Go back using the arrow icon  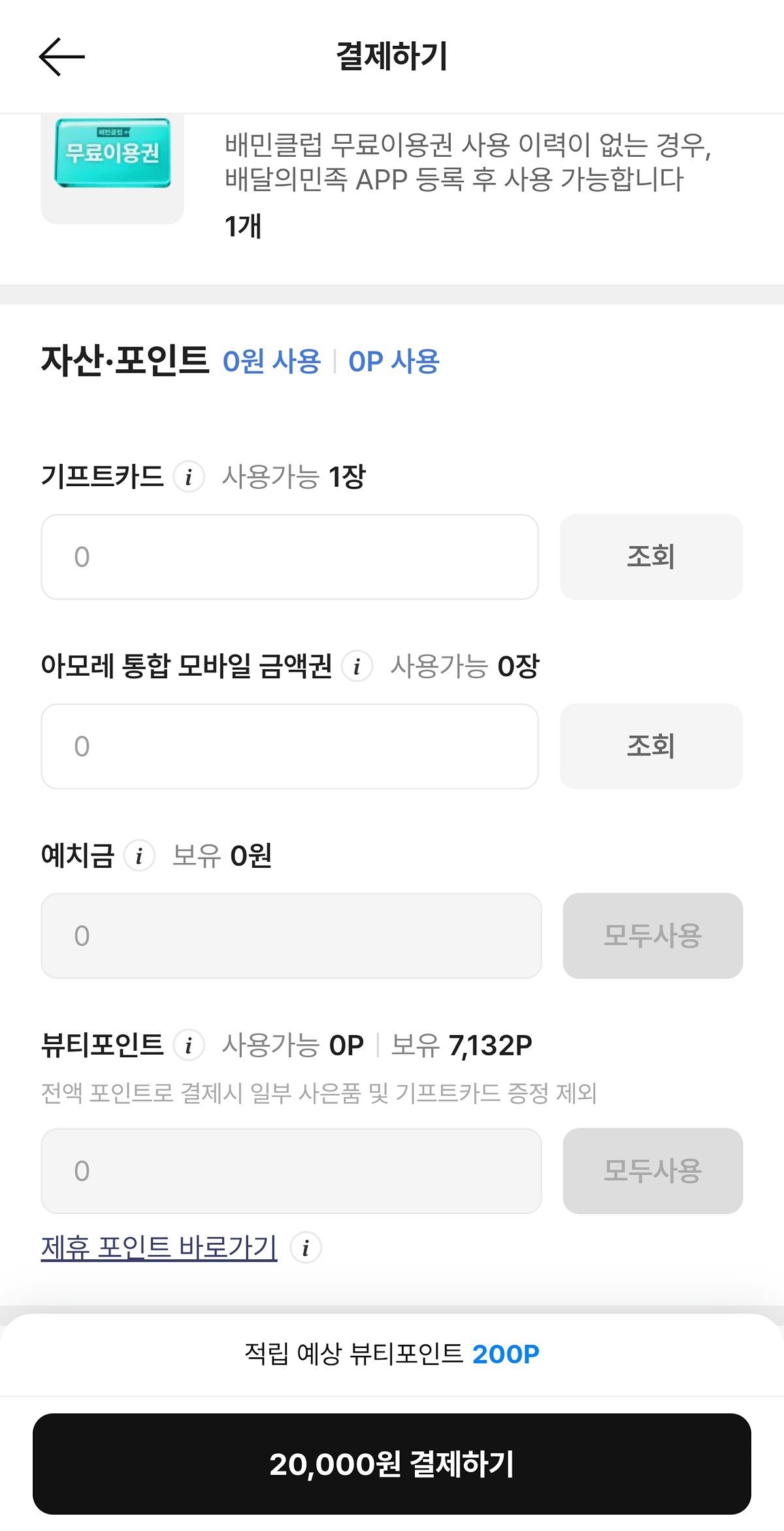62,57
